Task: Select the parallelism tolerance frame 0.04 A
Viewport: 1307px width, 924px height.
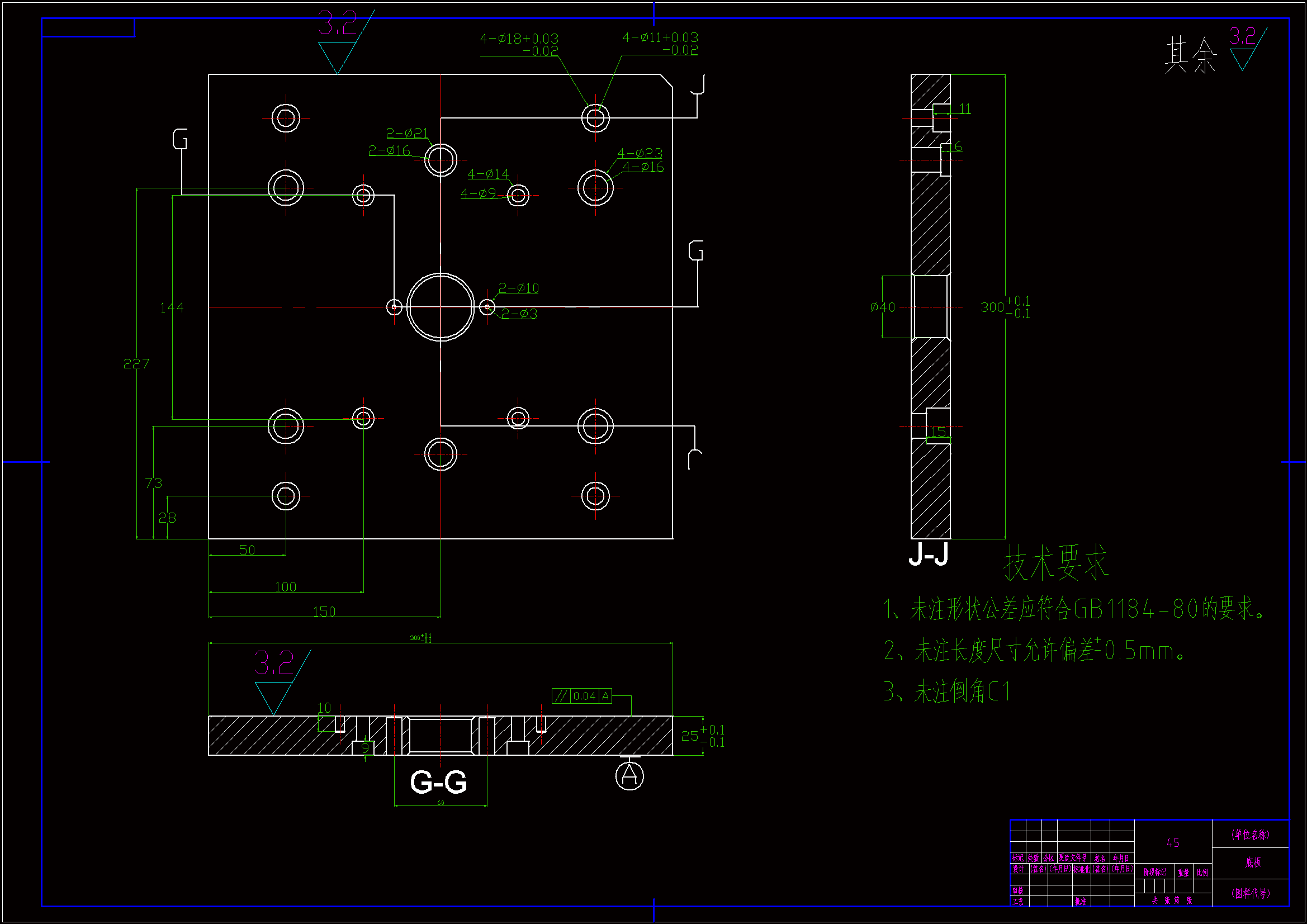Action: [x=582, y=696]
